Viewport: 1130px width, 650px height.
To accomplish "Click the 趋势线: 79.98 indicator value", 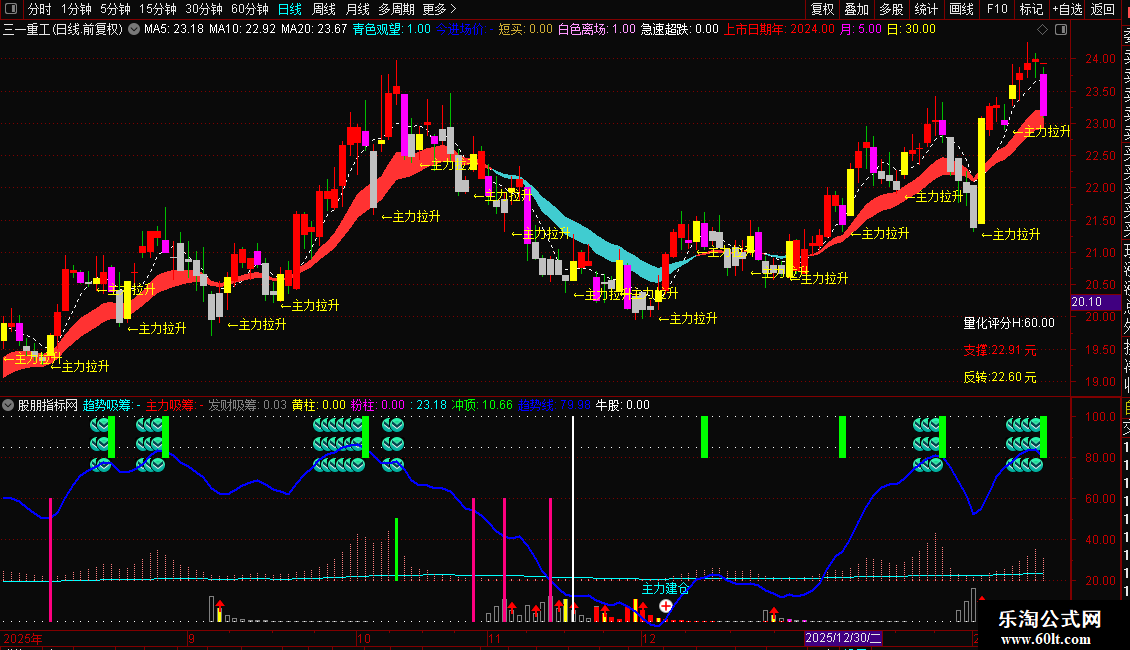I will pyautogui.click(x=554, y=405).
